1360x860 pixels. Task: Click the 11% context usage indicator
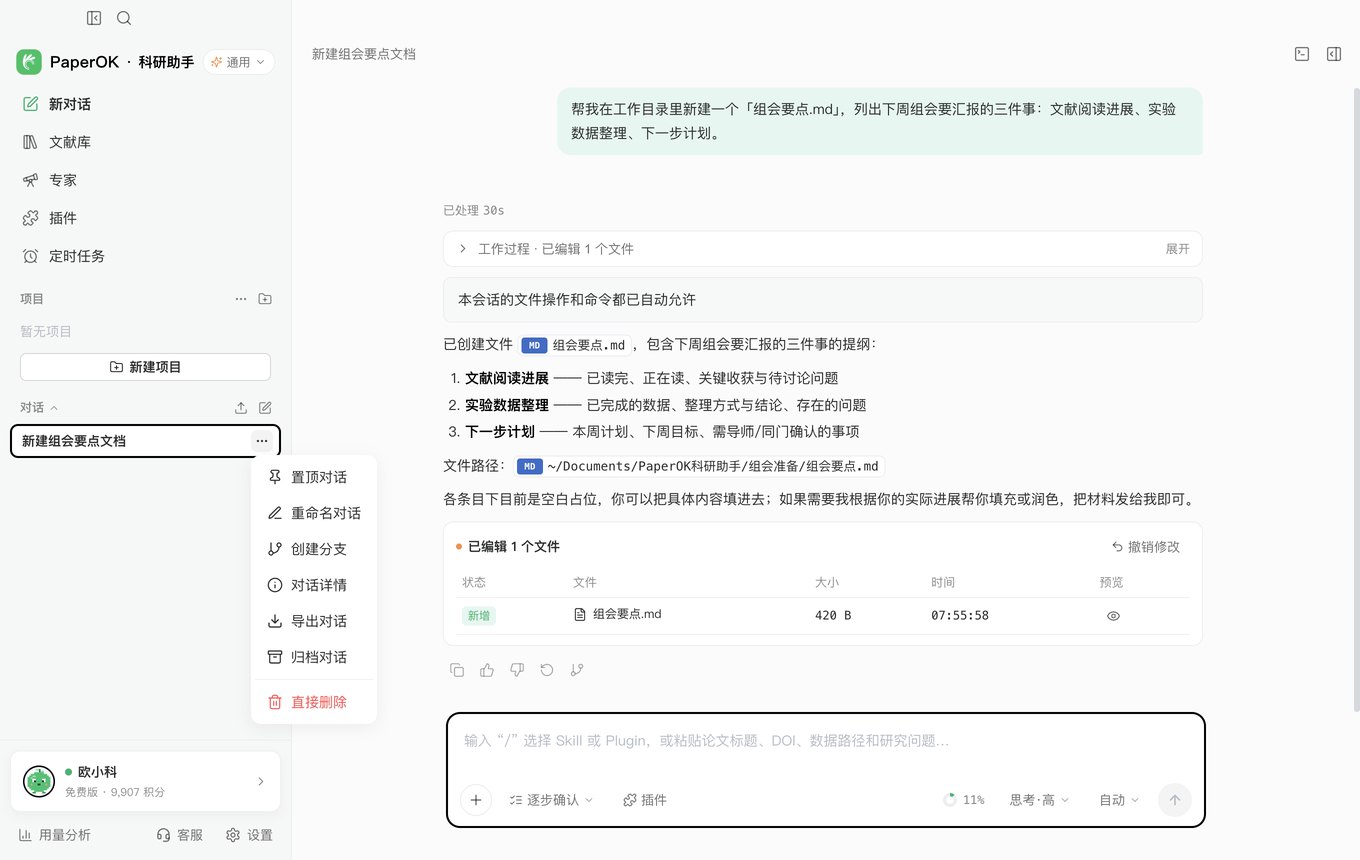pyautogui.click(x=964, y=800)
